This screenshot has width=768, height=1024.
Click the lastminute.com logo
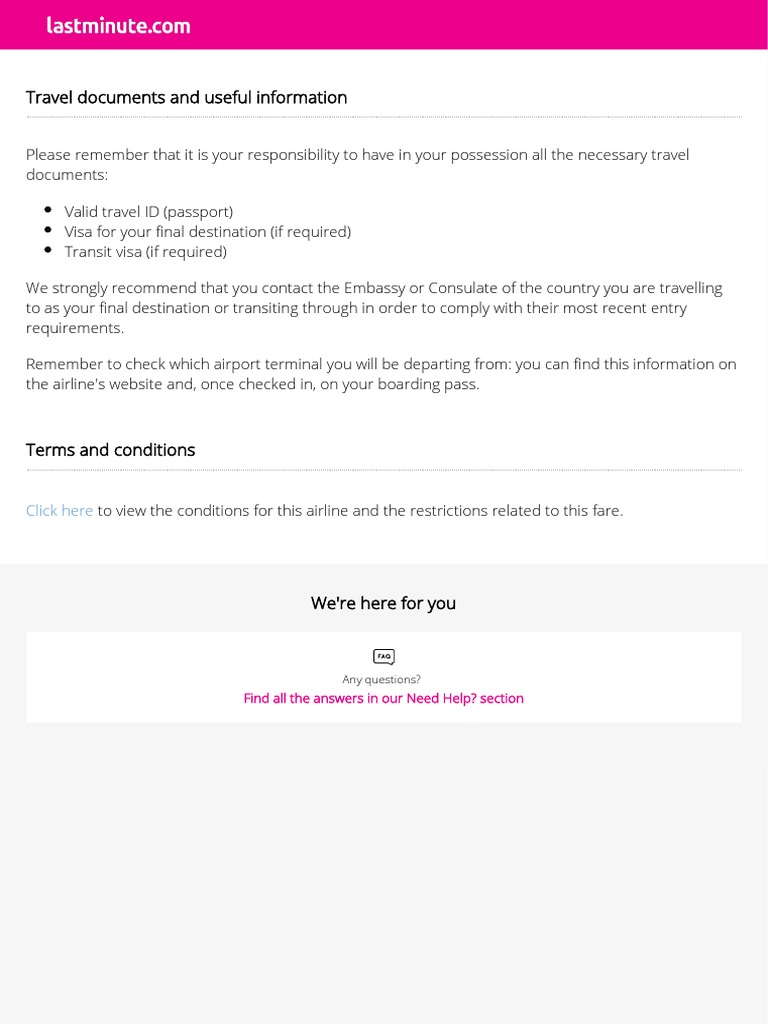coord(118,25)
